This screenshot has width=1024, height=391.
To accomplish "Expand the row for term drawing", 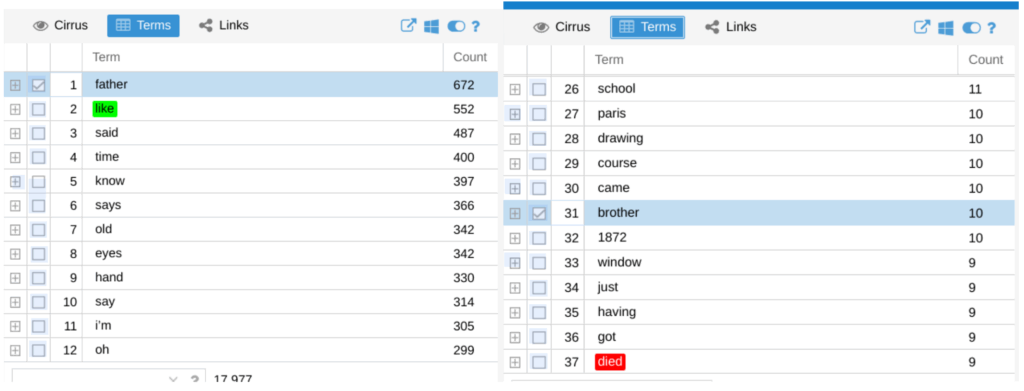I will (x=515, y=139).
